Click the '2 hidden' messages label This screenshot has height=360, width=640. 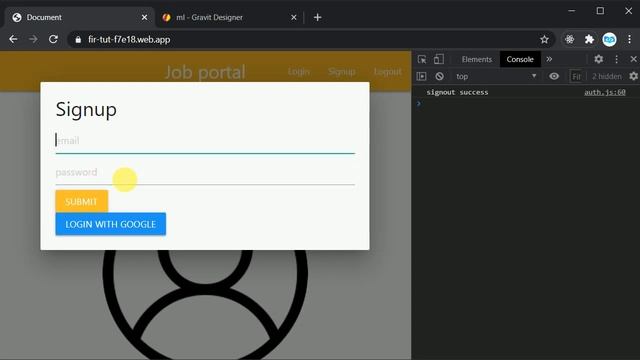tap(607, 76)
